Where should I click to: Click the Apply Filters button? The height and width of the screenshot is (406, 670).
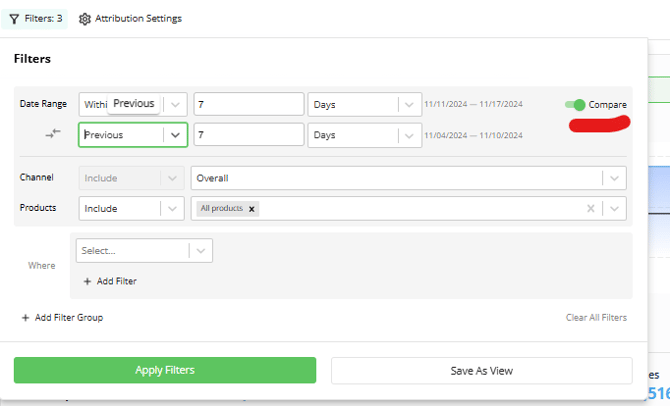165,370
